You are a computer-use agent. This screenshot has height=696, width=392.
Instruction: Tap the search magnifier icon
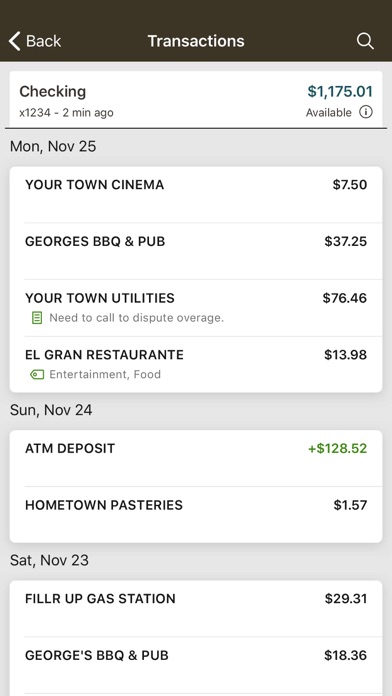tap(365, 41)
